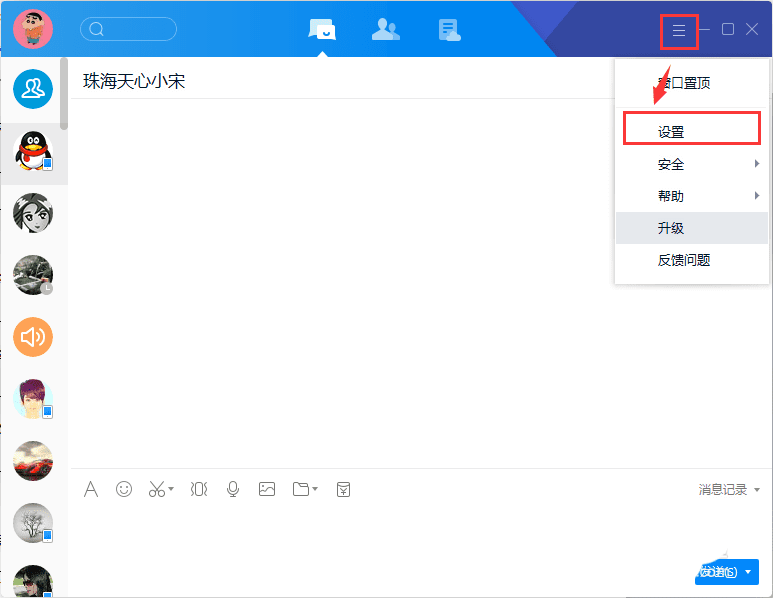Expand the screenshot options dropdown arrow
773x598 pixels.
[x=171, y=489]
